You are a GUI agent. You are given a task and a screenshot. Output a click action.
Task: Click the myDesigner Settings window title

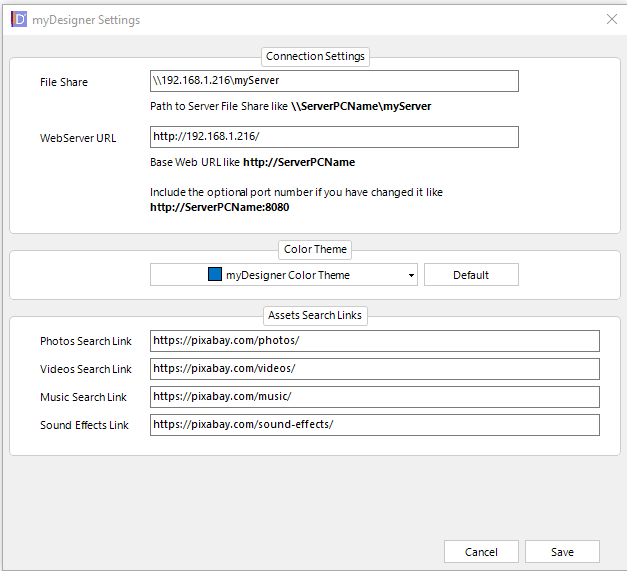point(86,20)
